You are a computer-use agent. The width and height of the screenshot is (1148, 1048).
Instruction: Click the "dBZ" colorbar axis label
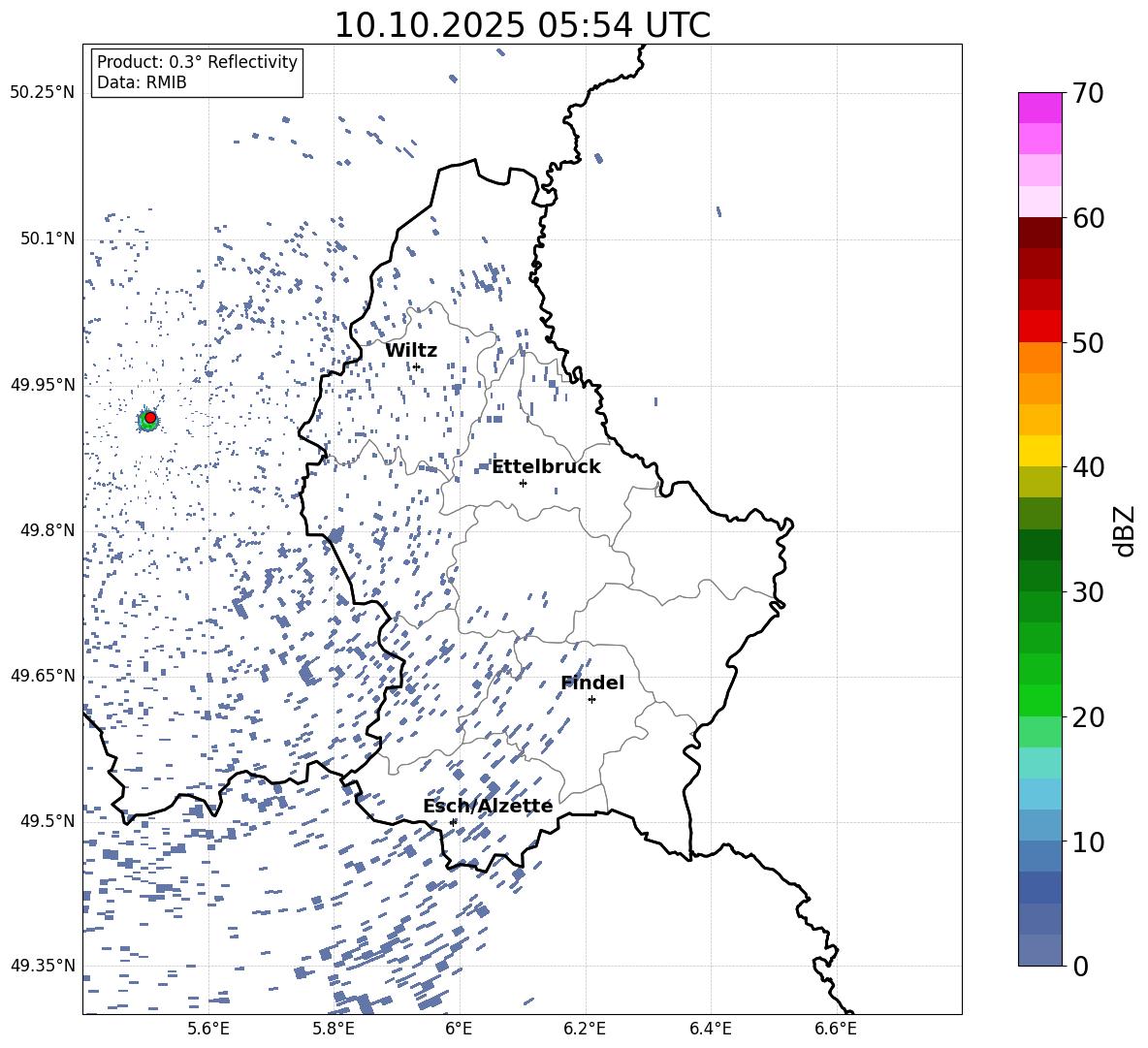pos(1126,530)
